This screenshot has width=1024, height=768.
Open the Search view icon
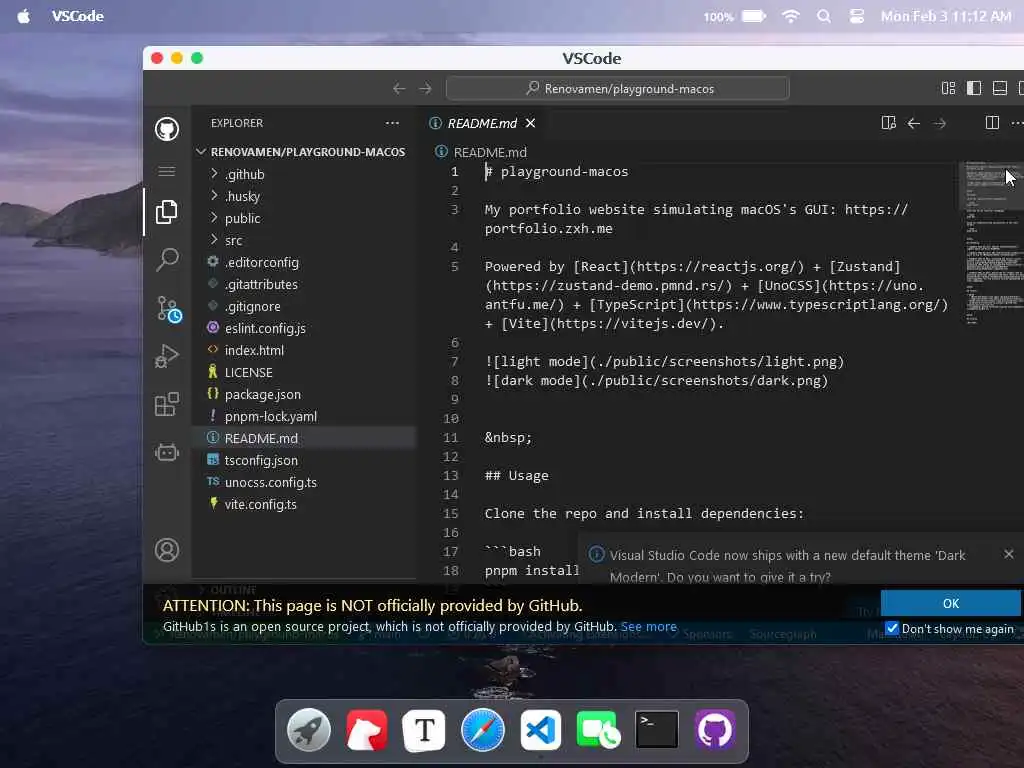tap(167, 259)
